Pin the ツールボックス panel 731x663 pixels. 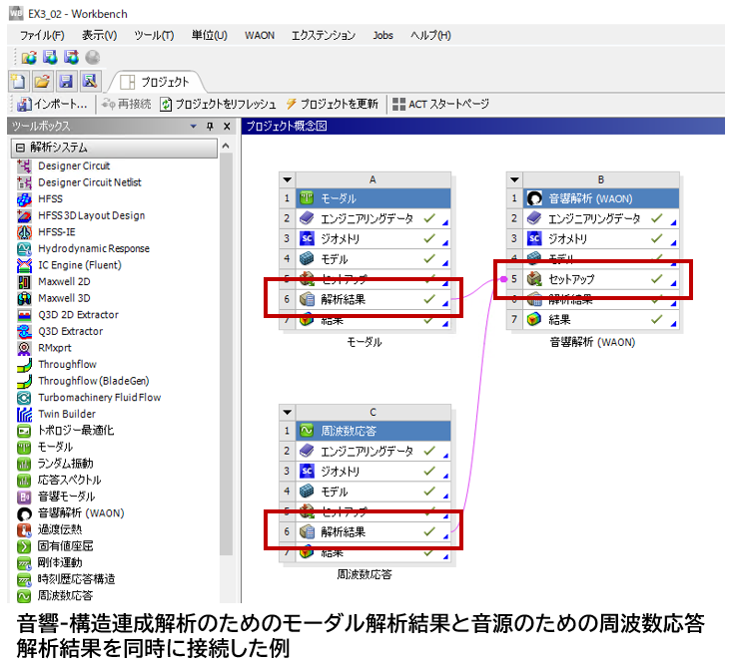[x=210, y=126]
